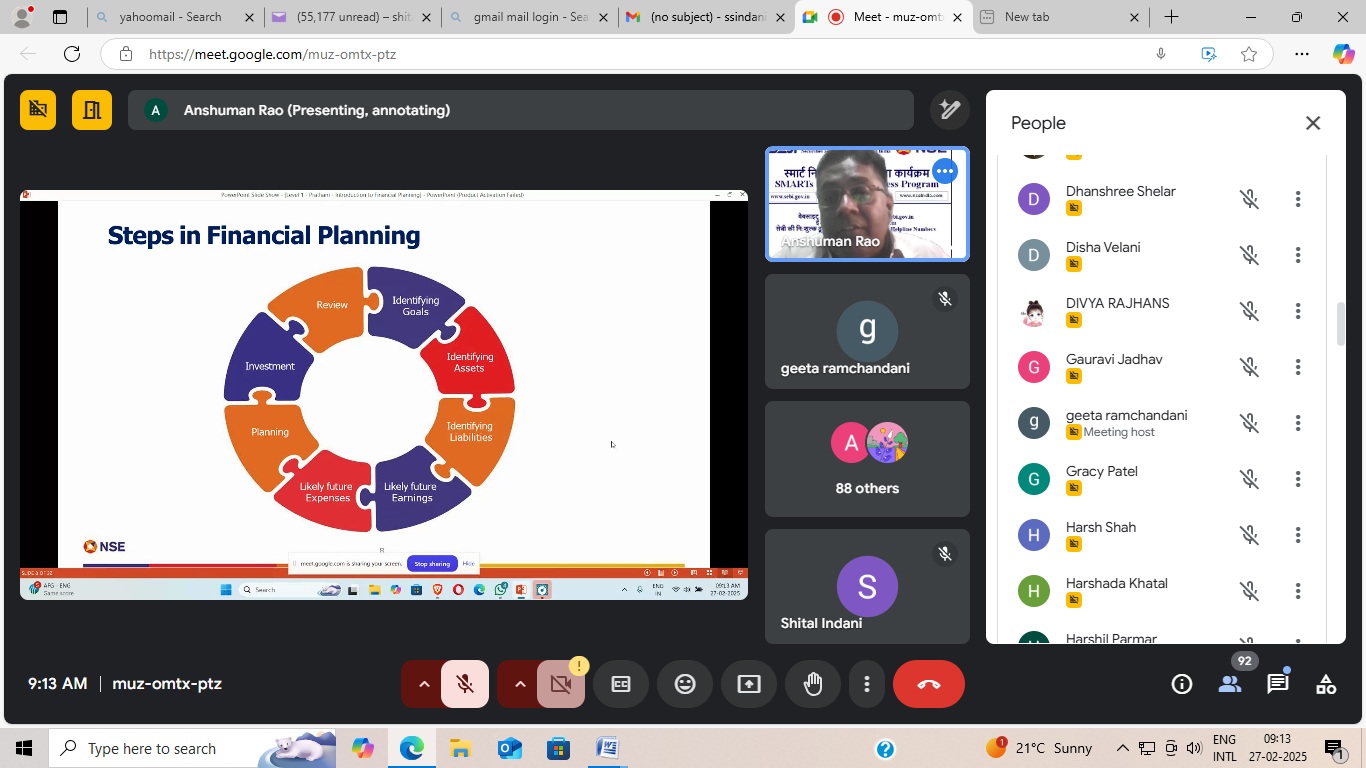The width and height of the screenshot is (1366, 768).
Task: Turn on closed captions
Action: point(621,684)
